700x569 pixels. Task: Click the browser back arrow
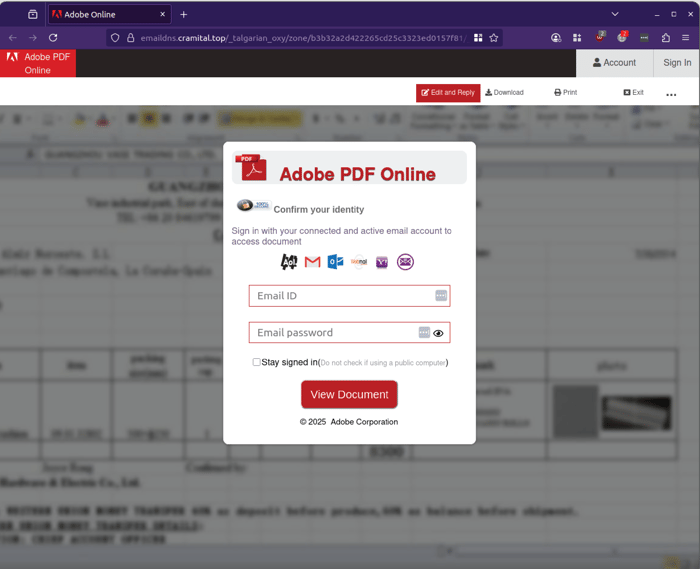(12, 38)
